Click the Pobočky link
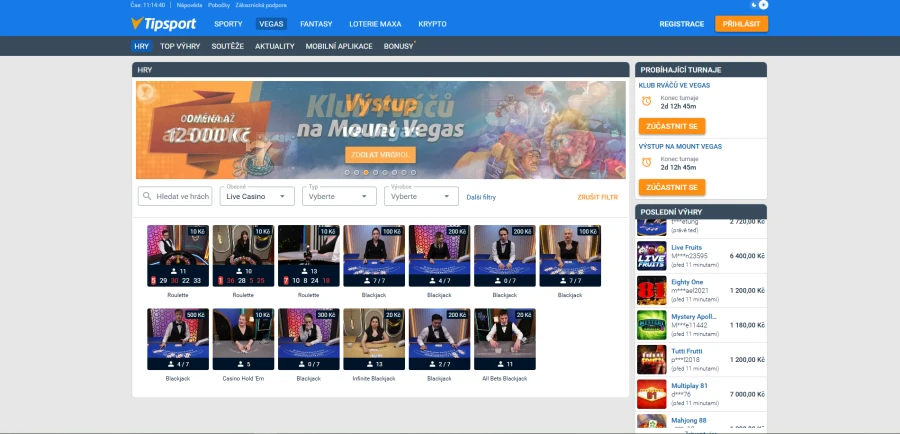900x434 pixels. click(219, 5)
